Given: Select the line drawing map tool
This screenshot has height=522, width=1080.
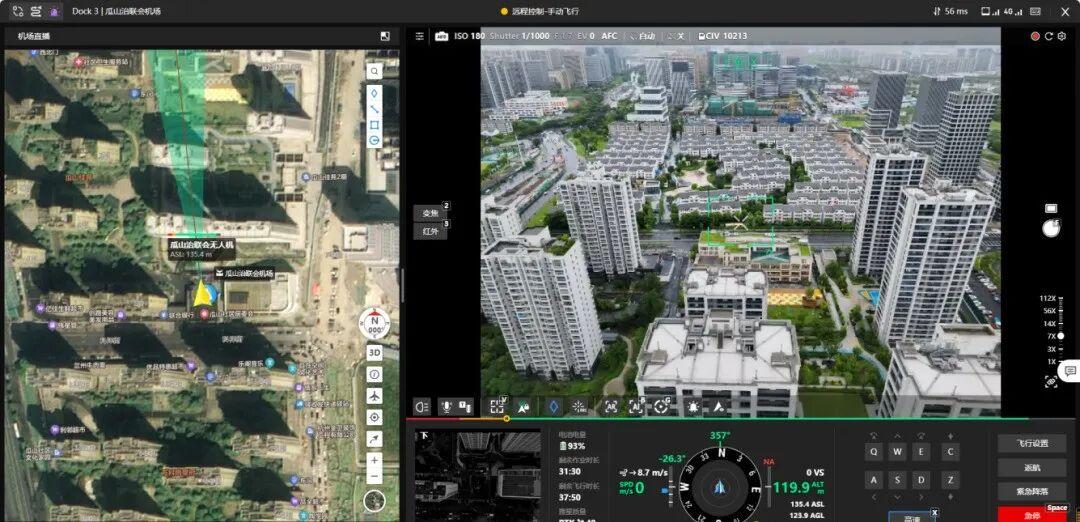Looking at the screenshot, I should [x=375, y=109].
